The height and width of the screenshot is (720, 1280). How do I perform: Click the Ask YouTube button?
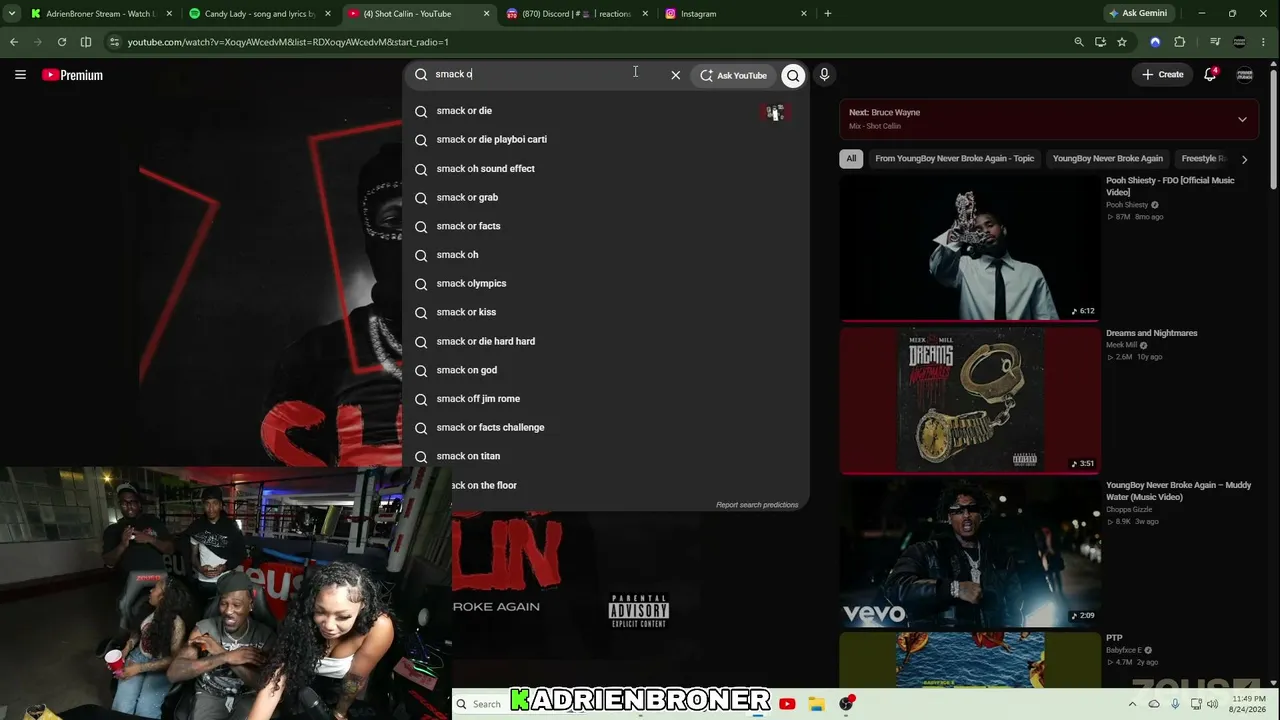[734, 75]
